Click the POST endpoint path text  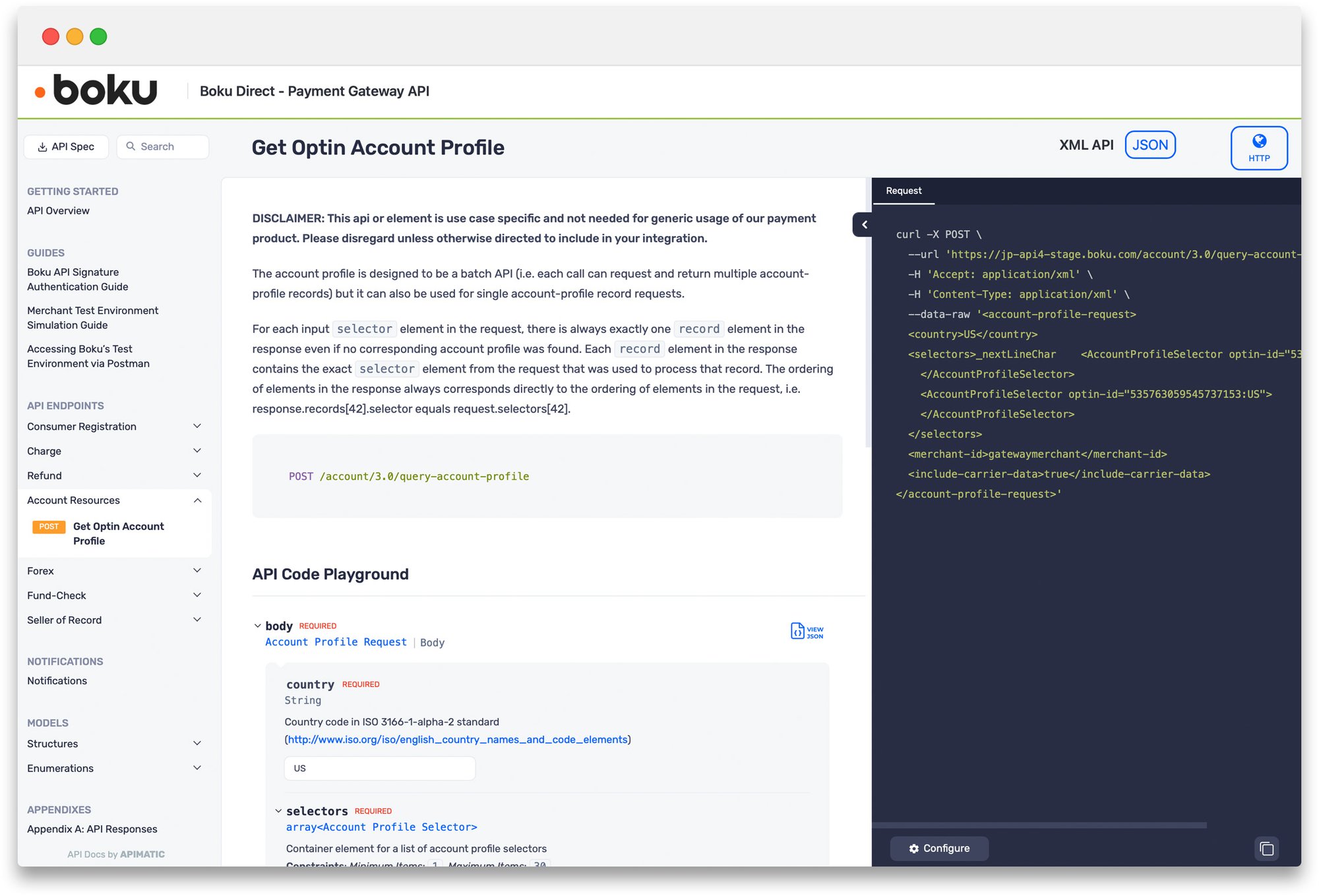point(424,476)
